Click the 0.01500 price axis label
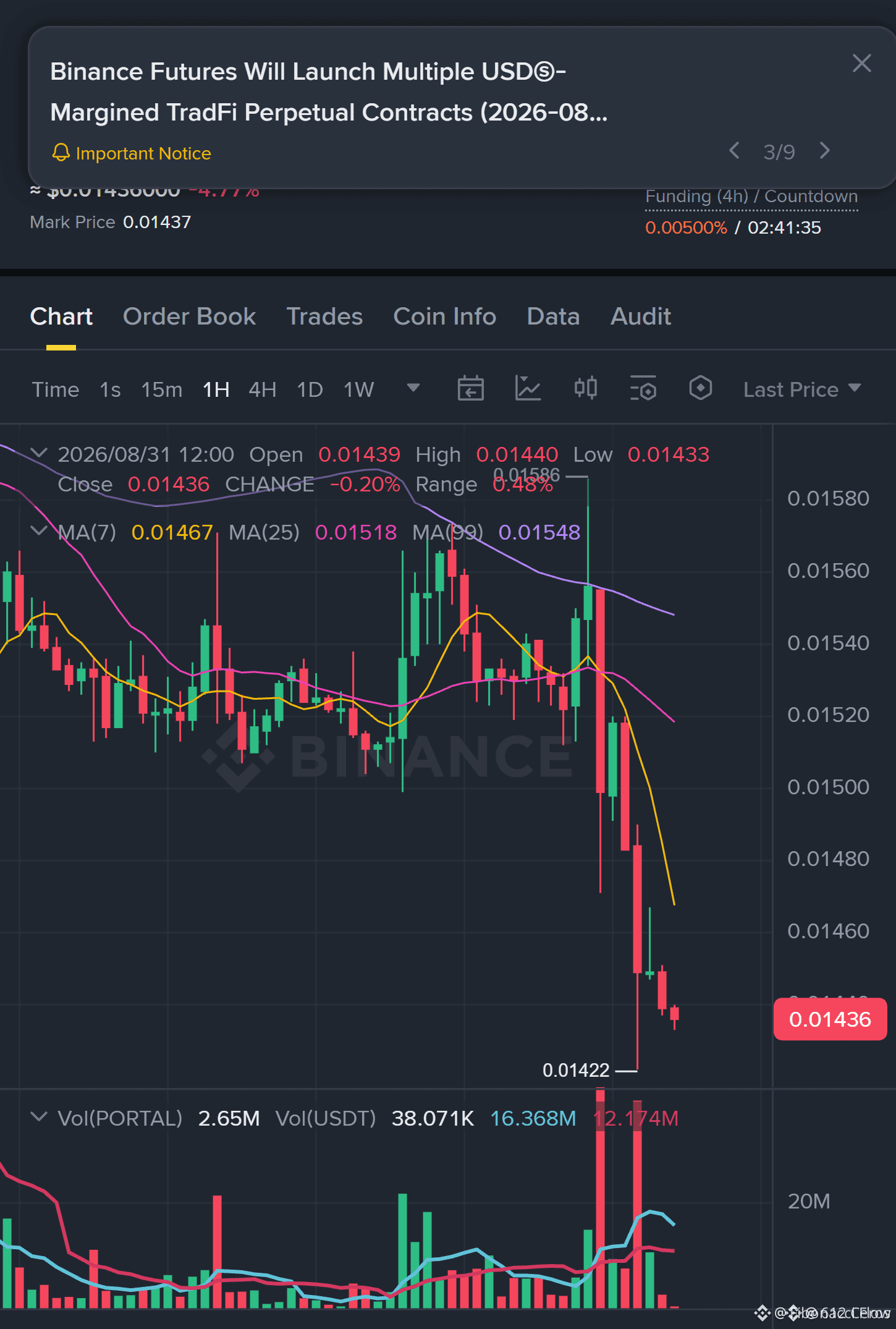 click(828, 787)
